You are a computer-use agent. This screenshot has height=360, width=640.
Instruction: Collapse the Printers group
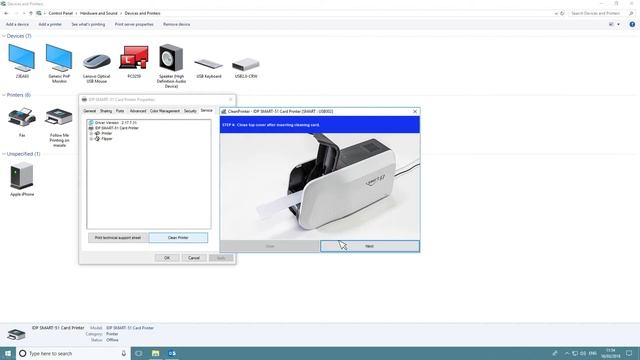(4, 95)
